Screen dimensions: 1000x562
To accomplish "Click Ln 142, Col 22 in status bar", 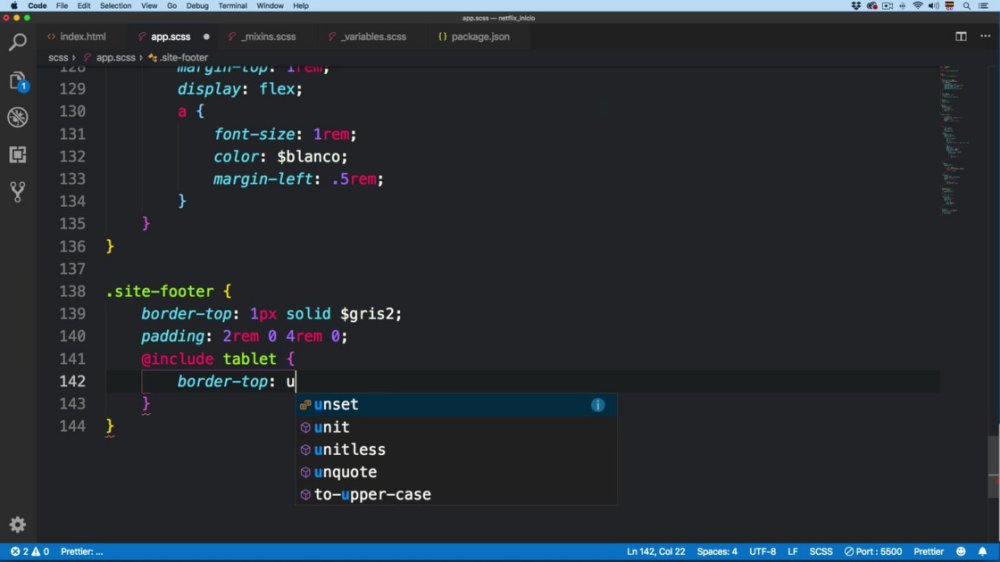I will (x=656, y=551).
